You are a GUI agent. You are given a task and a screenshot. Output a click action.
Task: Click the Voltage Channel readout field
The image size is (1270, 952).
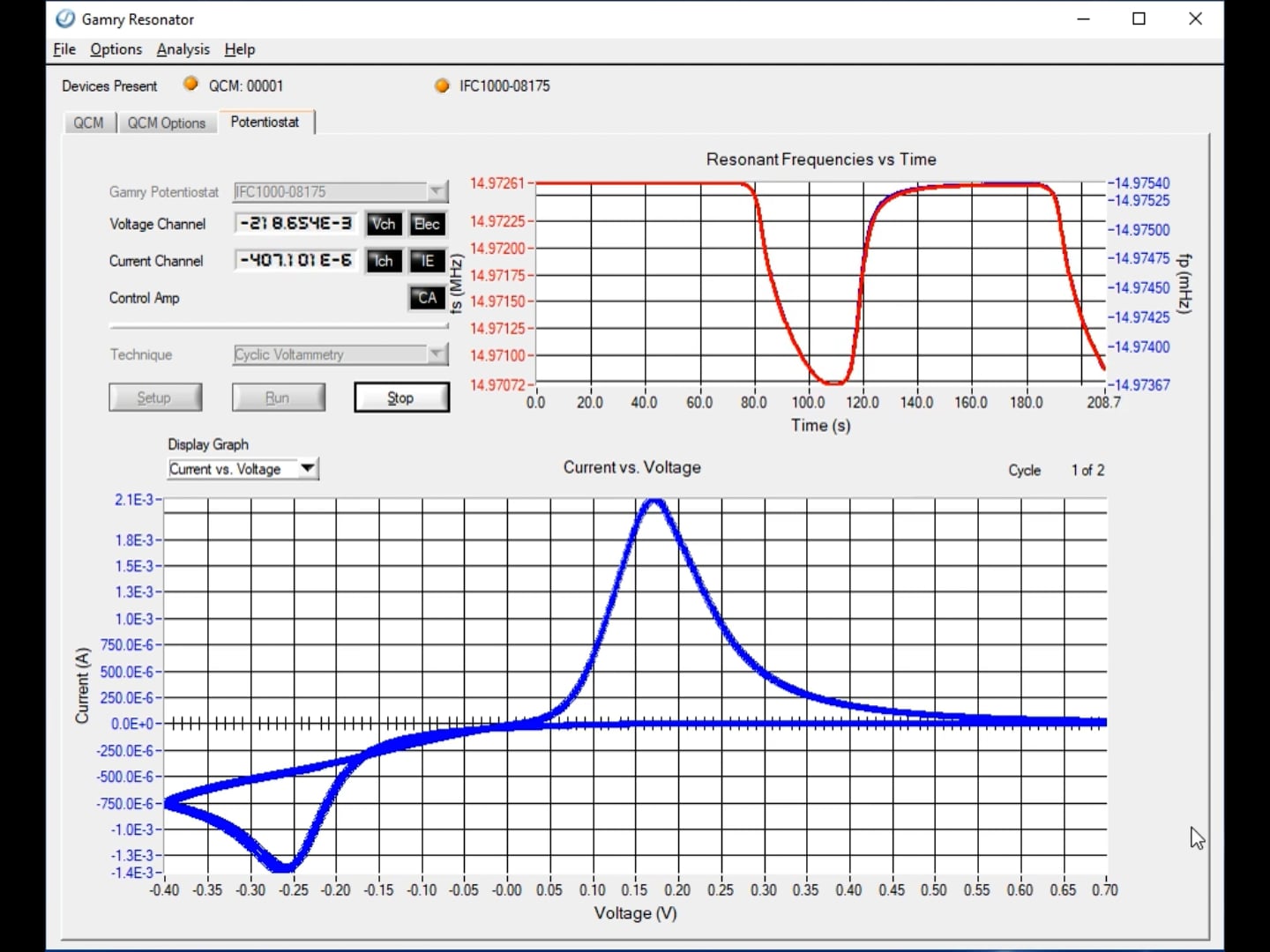pos(297,224)
